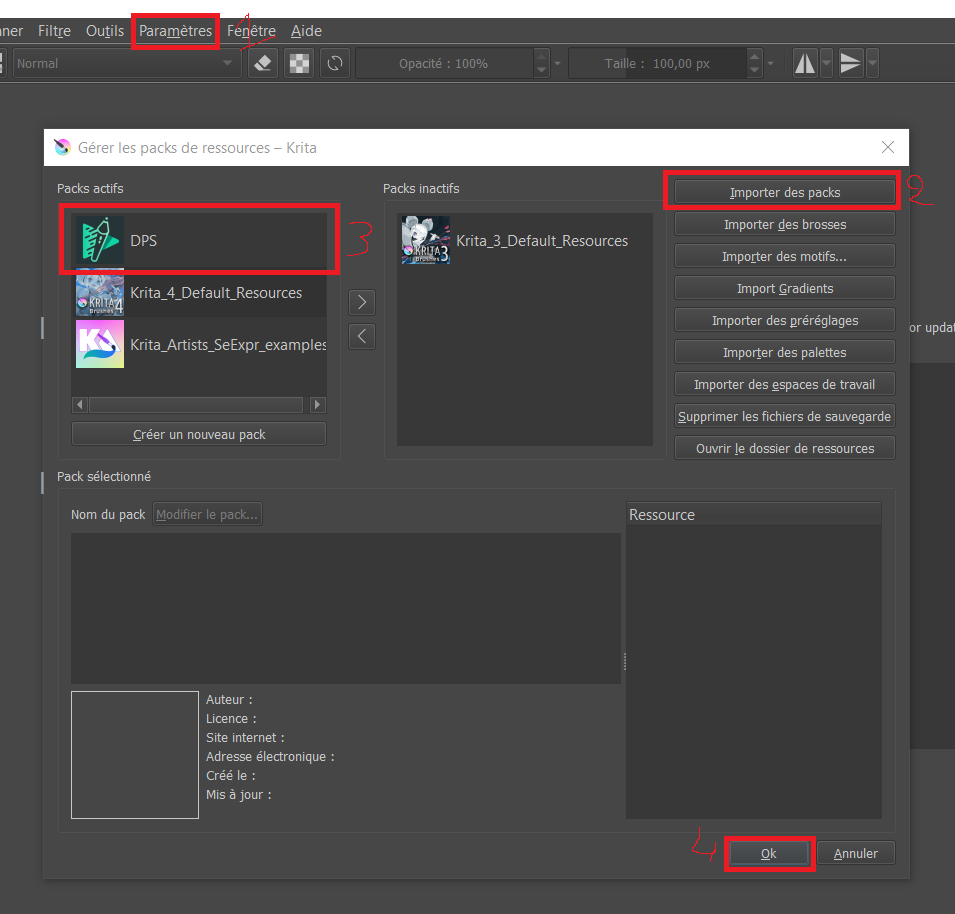Move pack to inactive with right arrow
This screenshot has width=955, height=914.
tap(362, 301)
